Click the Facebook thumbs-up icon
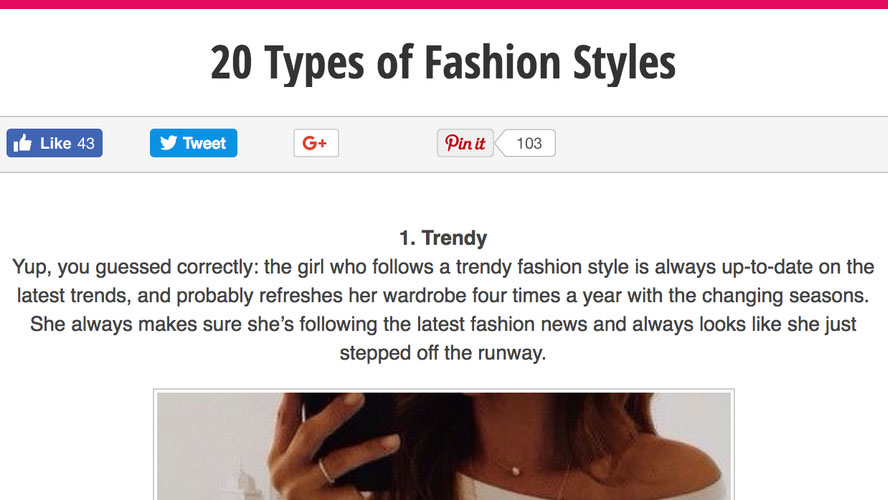This screenshot has width=888, height=500. (23, 143)
